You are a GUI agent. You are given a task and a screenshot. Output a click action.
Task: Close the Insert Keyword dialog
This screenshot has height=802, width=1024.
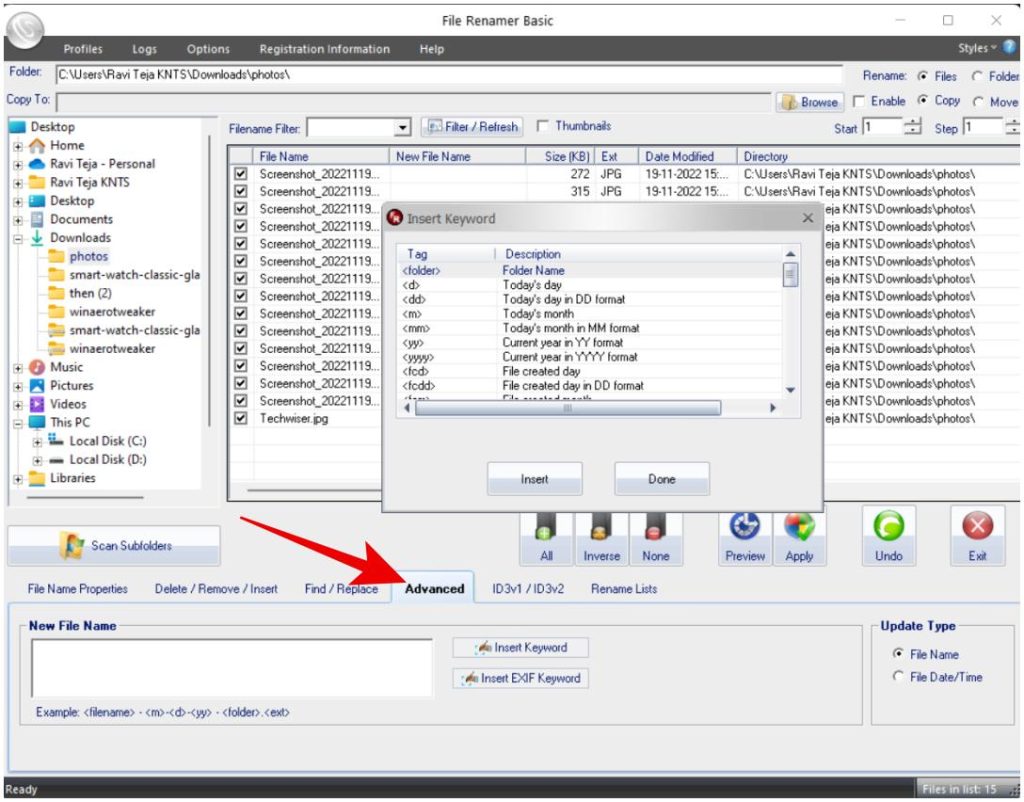pos(808,218)
